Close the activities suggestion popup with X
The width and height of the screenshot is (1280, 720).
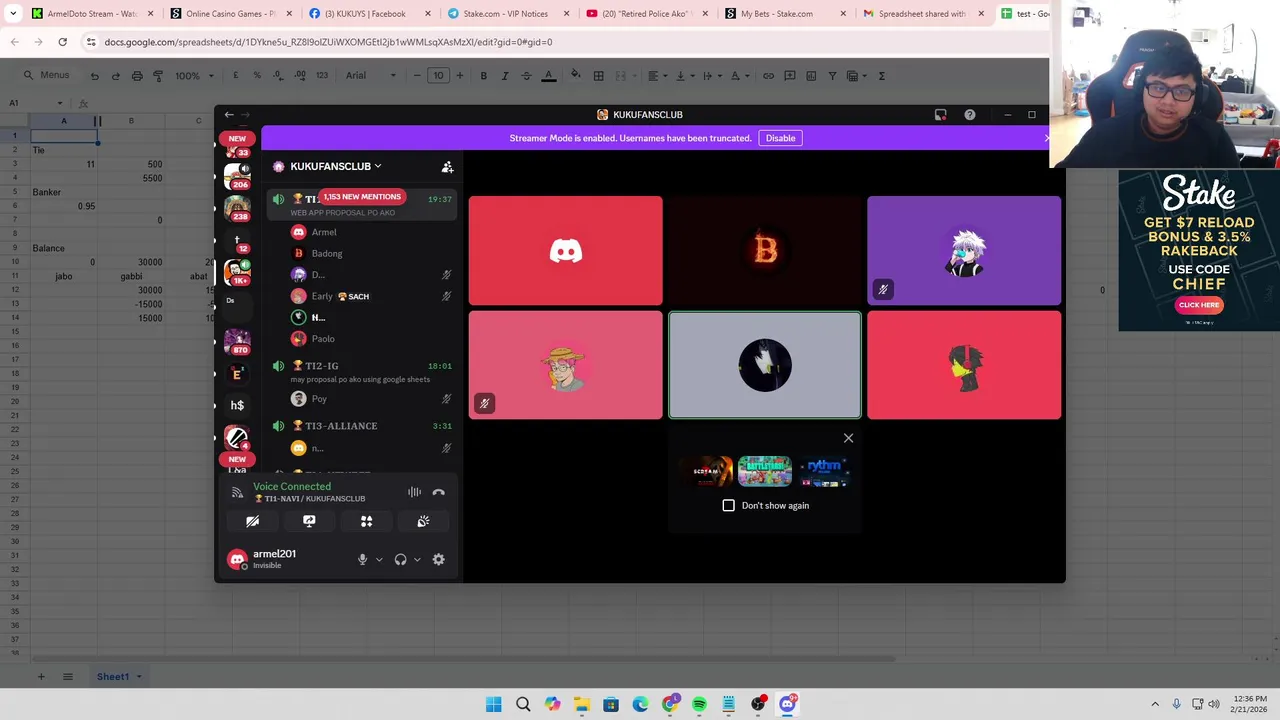pos(848,438)
